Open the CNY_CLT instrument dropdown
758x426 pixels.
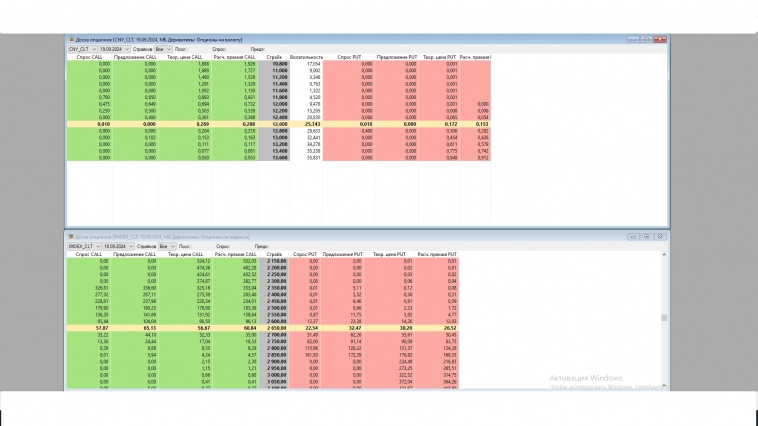pyautogui.click(x=81, y=48)
